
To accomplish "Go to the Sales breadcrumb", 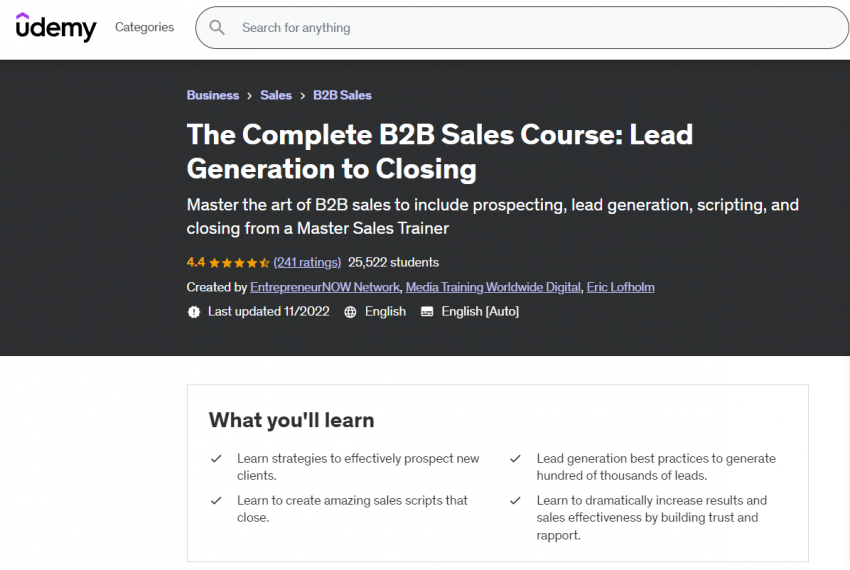I will 276,95.
